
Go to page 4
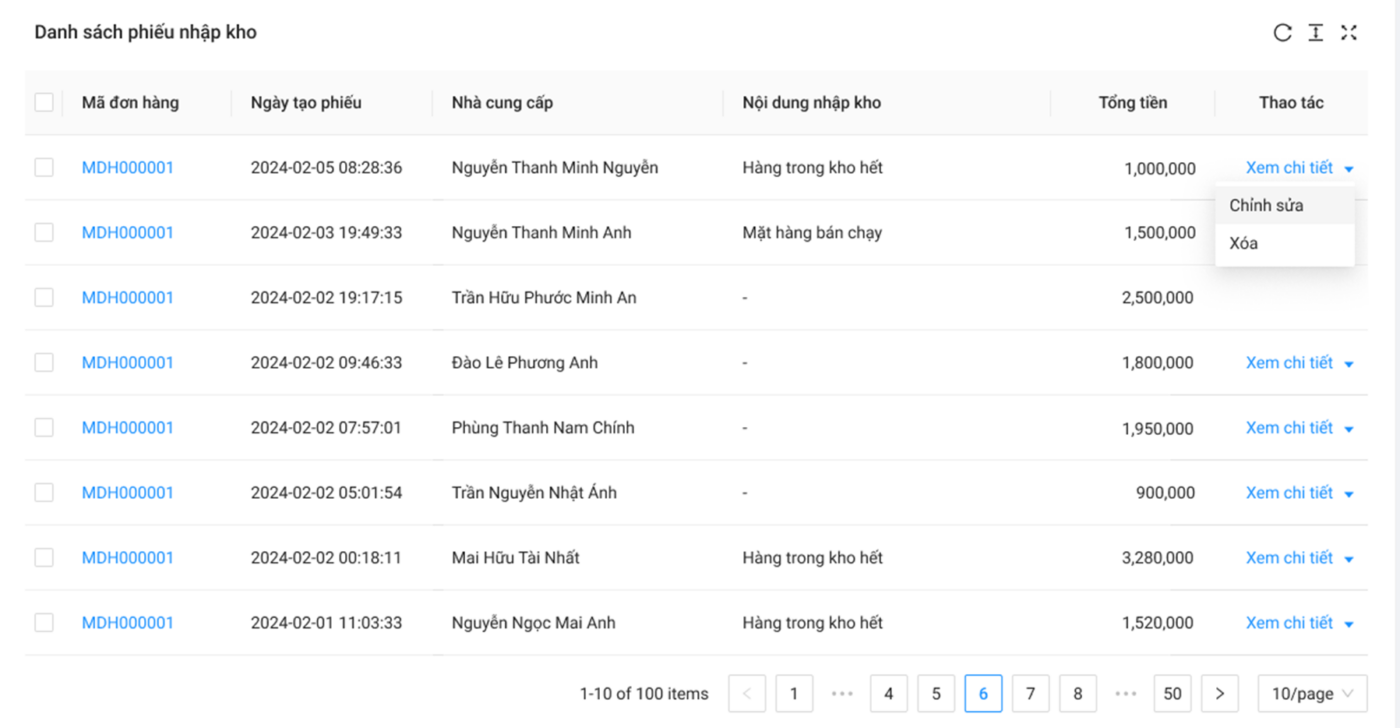889,693
